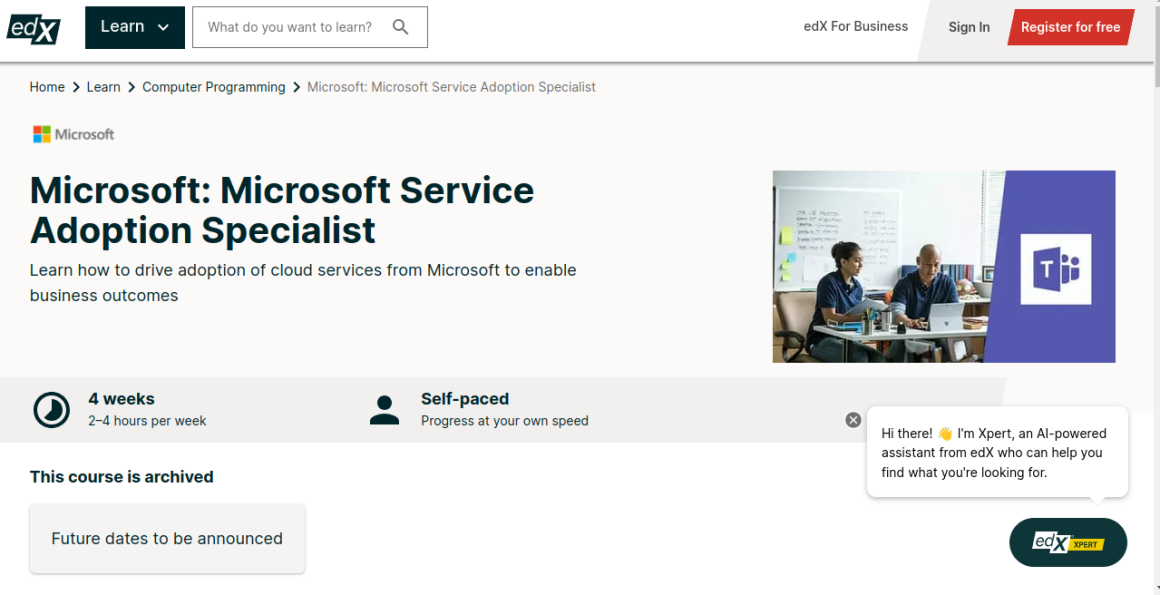Dismiss the Xpert chat bubble with X icon
The image size is (1160, 595).
tap(853, 420)
